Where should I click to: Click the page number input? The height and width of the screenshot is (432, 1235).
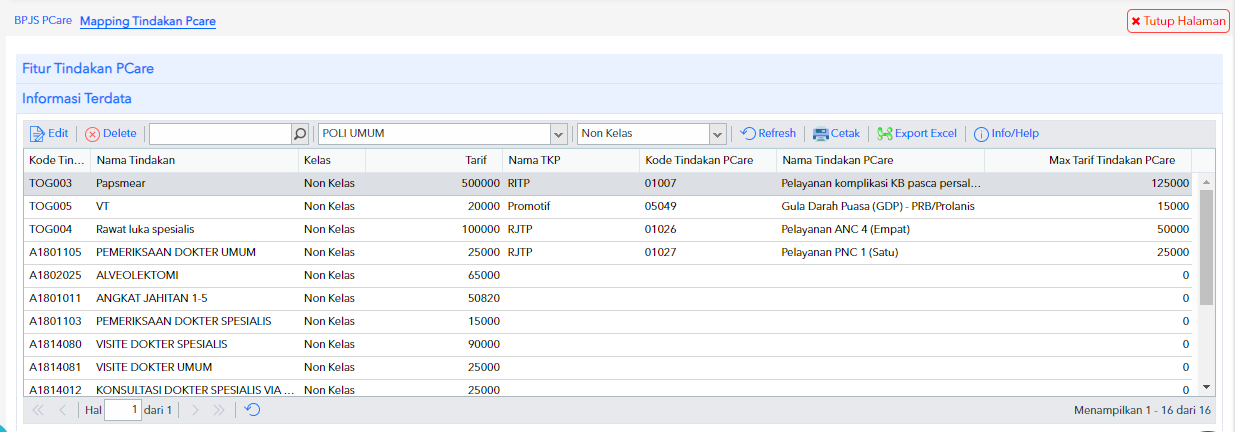tap(123, 410)
